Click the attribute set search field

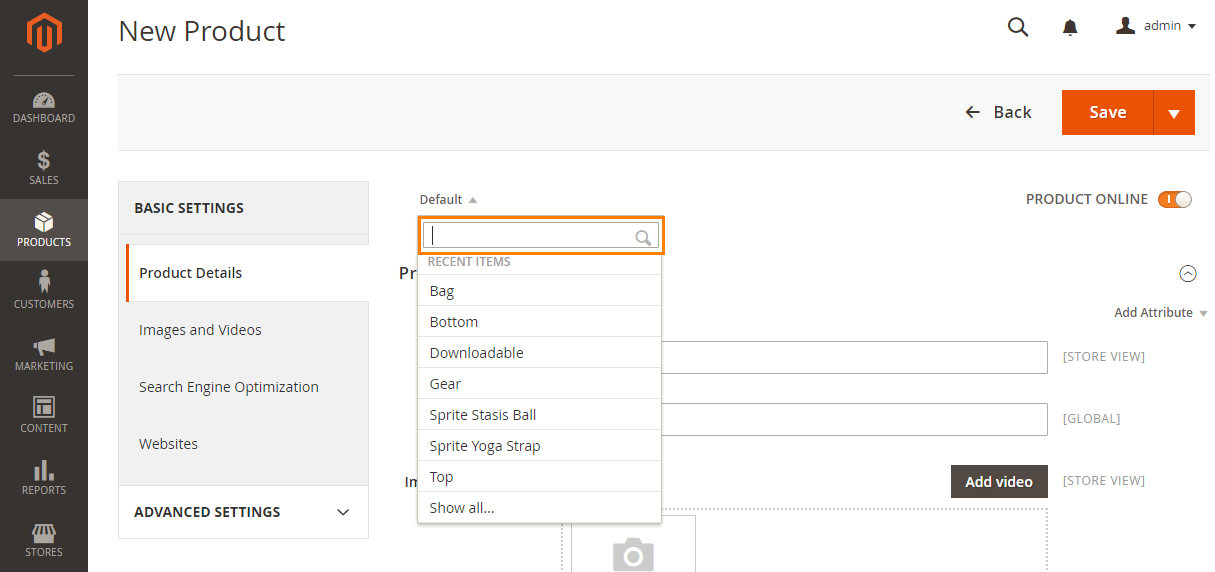click(x=530, y=236)
